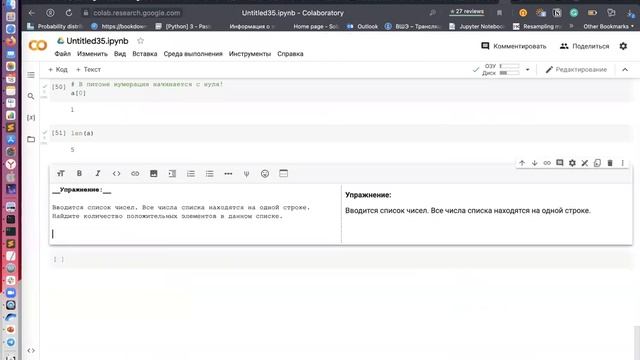This screenshot has width=640, height=360.
Task: Open the Изменить menu
Action: [92, 54]
